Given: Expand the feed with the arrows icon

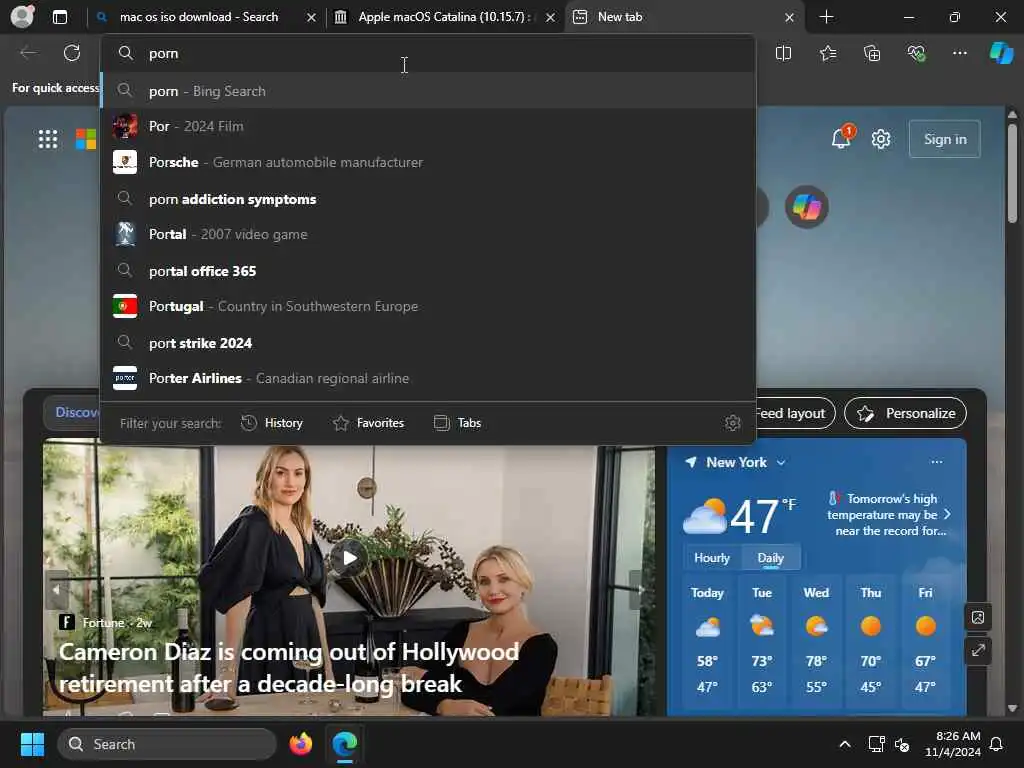Looking at the screenshot, I should point(978,650).
